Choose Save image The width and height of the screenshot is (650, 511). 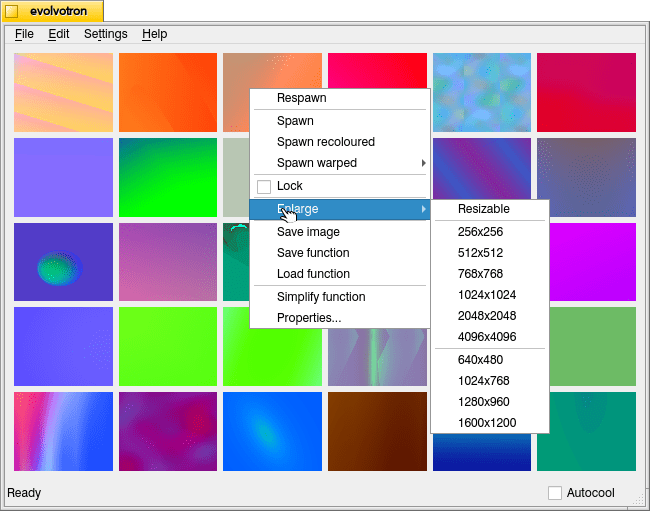[x=340, y=232]
